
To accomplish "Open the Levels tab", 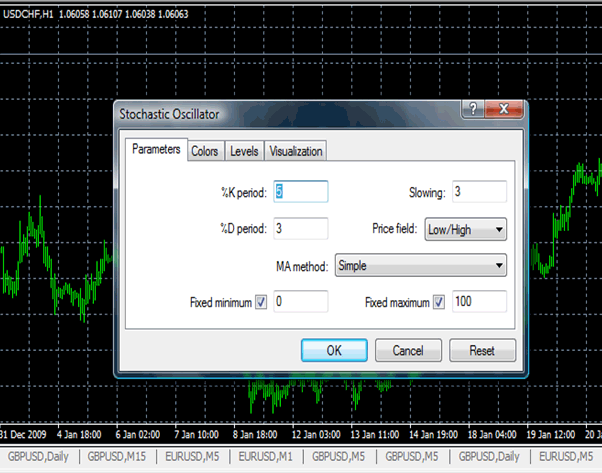I will coord(244,151).
